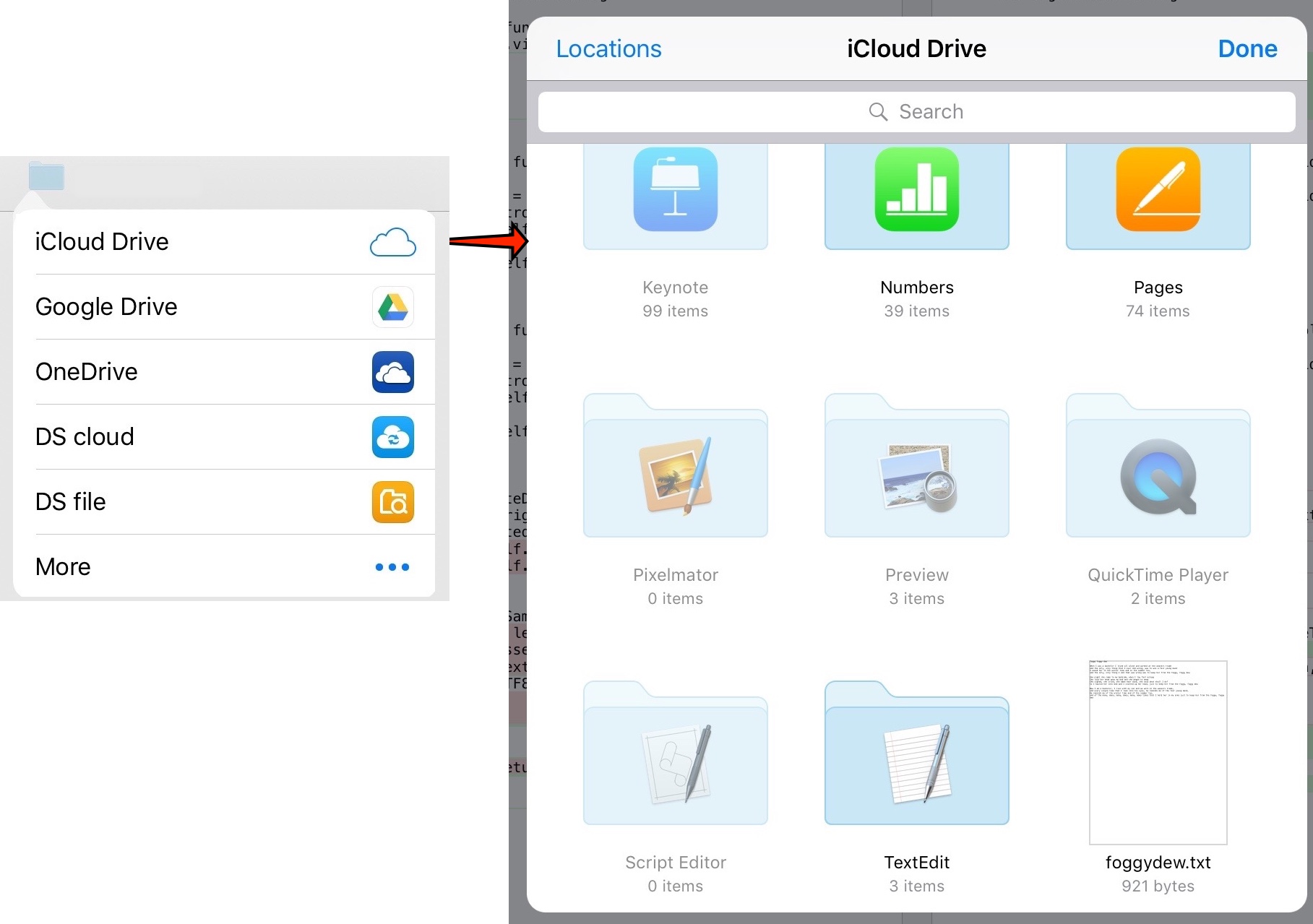This screenshot has height=924, width=1313.
Task: Open the Pages folder
Action: click(x=1158, y=197)
